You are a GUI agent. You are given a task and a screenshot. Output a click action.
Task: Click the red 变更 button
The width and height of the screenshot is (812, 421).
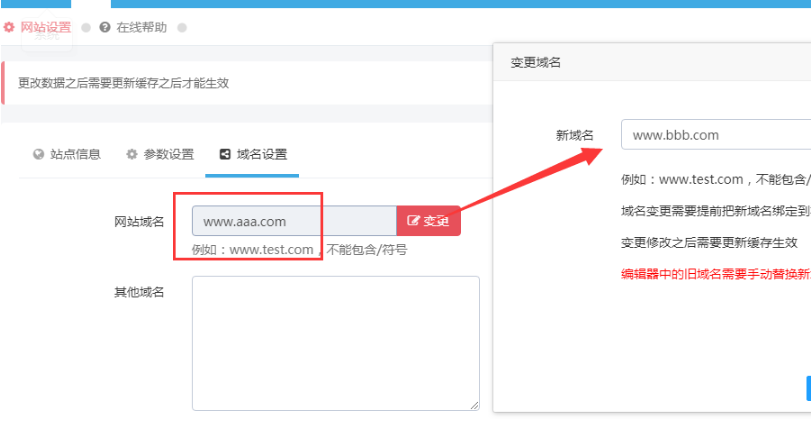[x=428, y=221]
